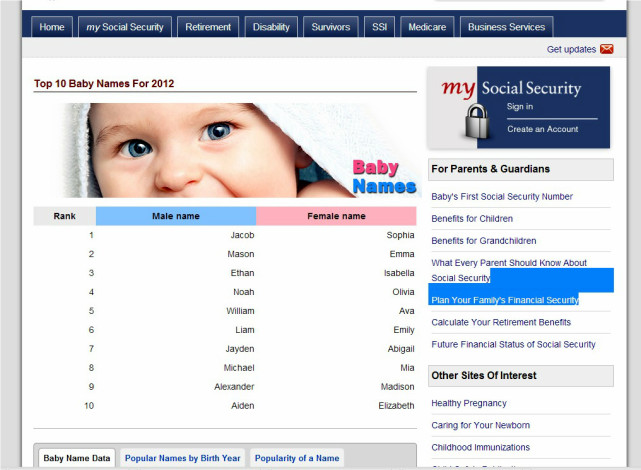Select the Medicare navigation tab
The image size is (641, 470).
tap(427, 27)
